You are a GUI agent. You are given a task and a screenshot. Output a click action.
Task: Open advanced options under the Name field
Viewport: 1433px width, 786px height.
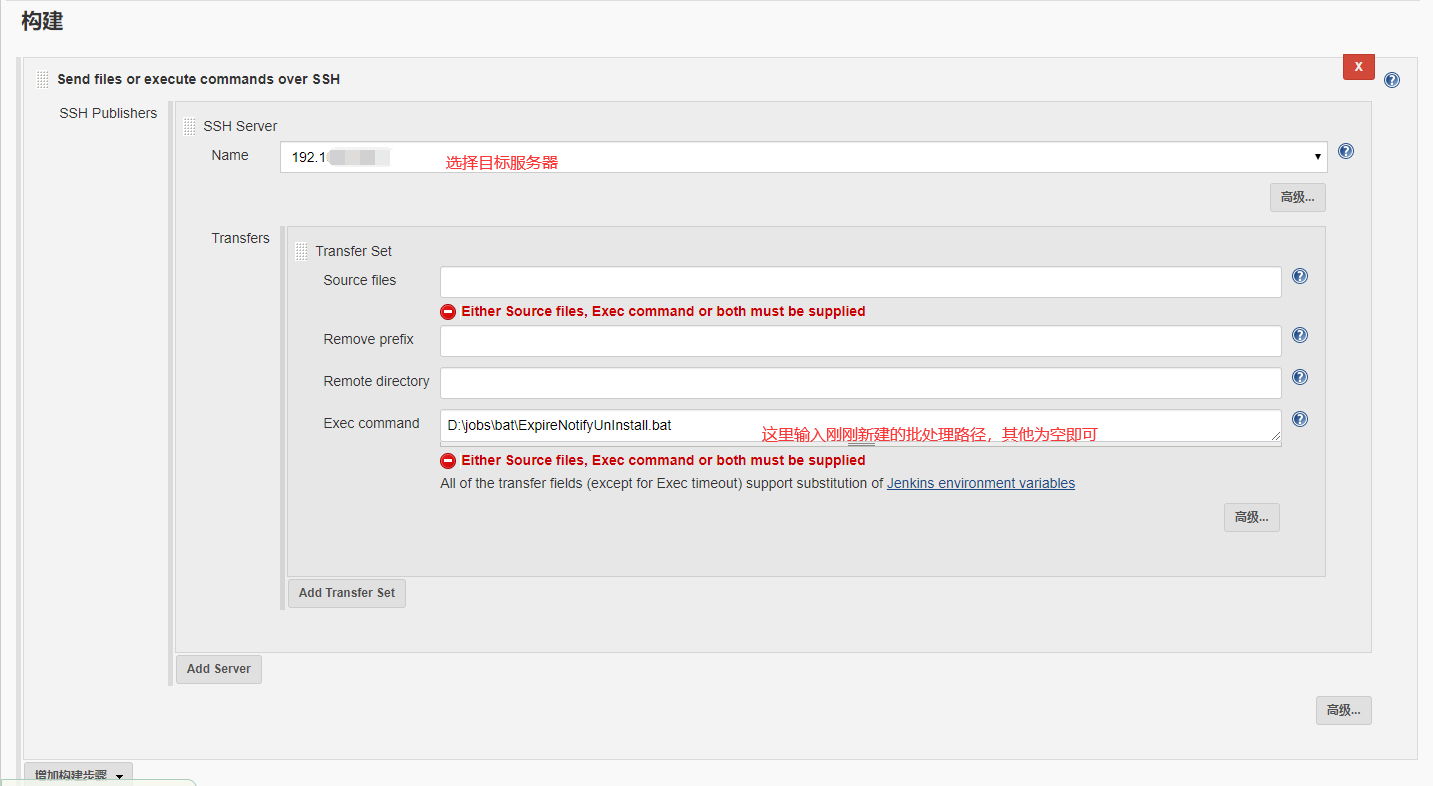point(1297,197)
